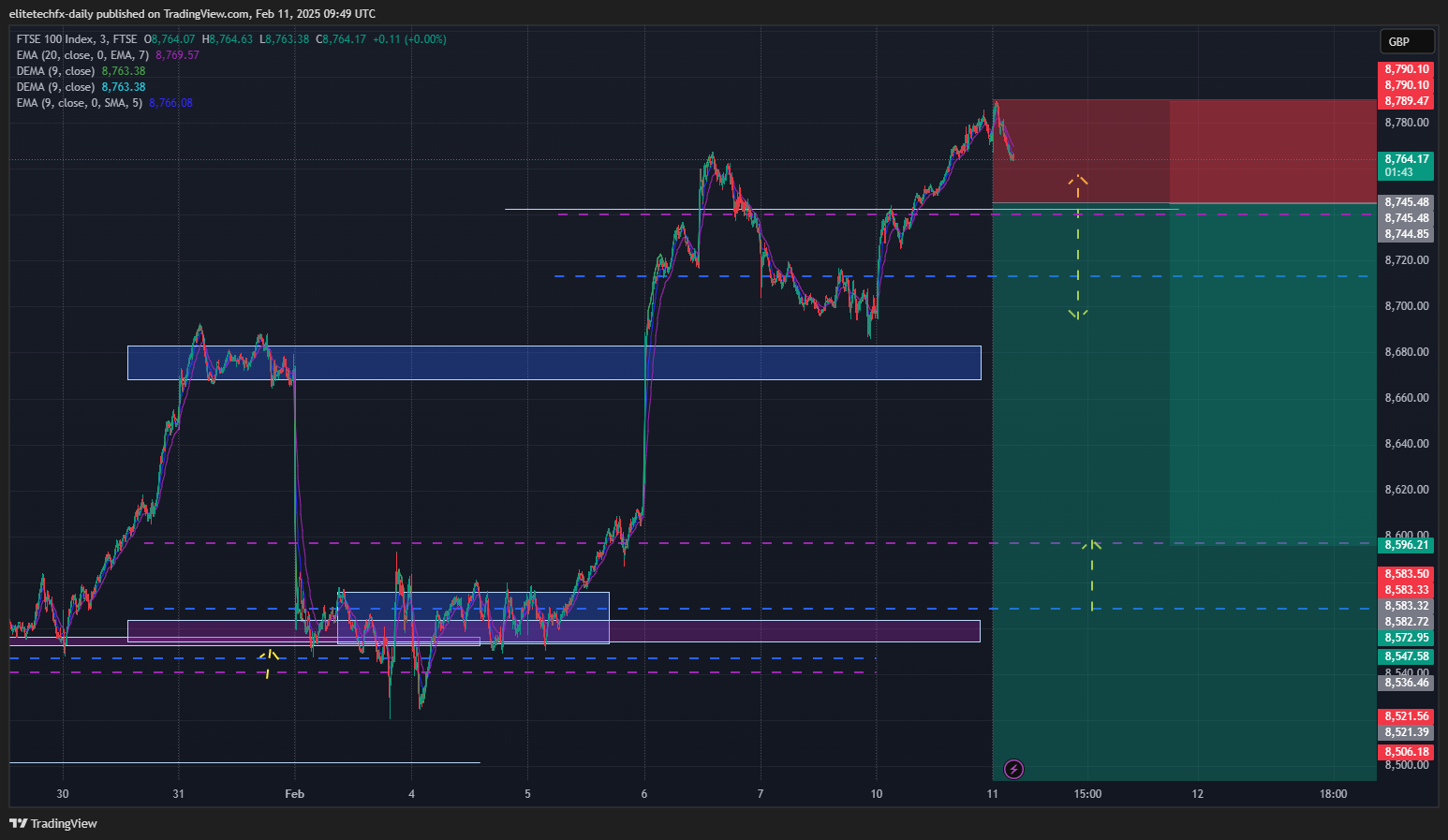Click the TradingView logo at bottom left
Screen dimensions: 1448x840
53,823
